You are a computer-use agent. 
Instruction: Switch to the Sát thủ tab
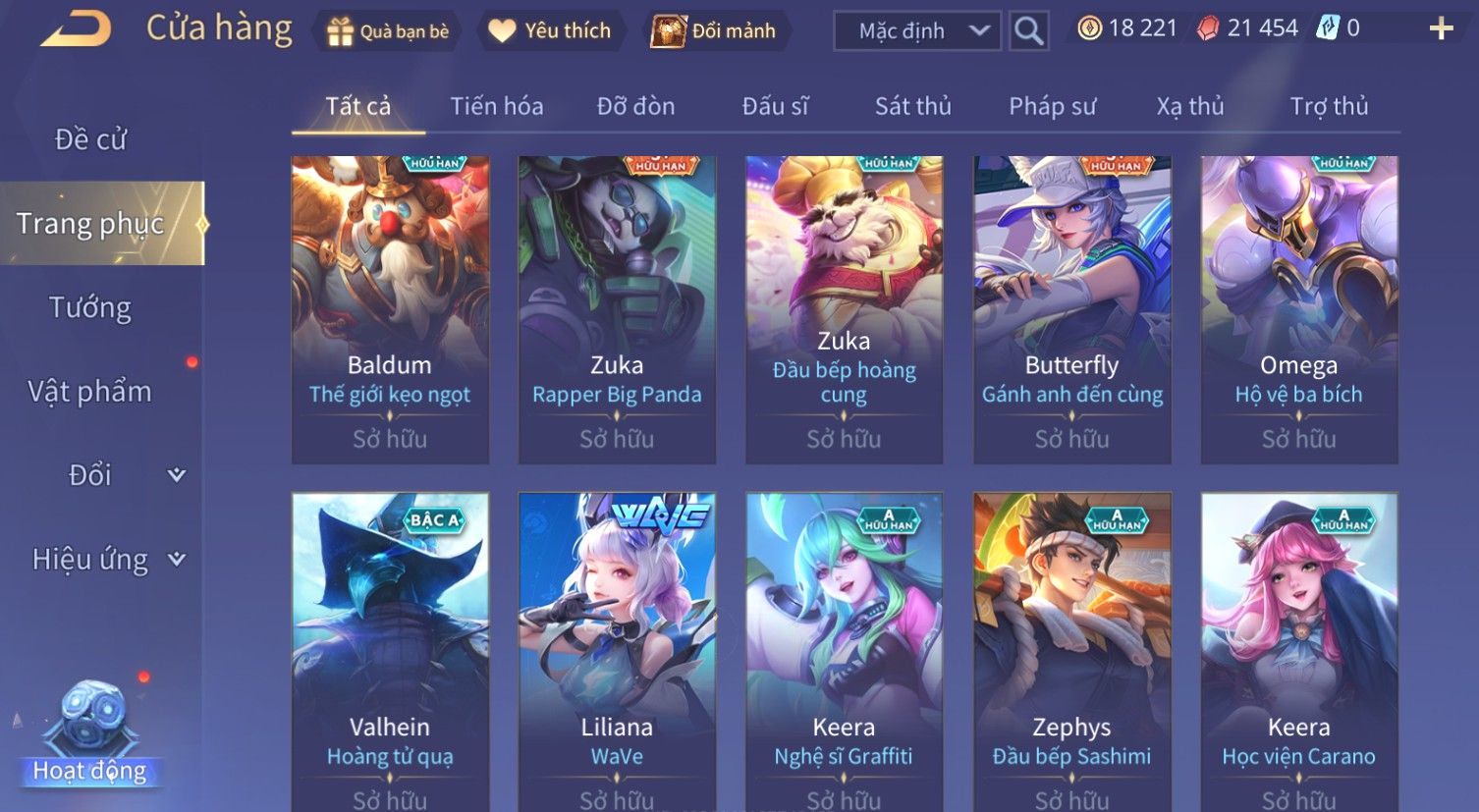(913, 106)
